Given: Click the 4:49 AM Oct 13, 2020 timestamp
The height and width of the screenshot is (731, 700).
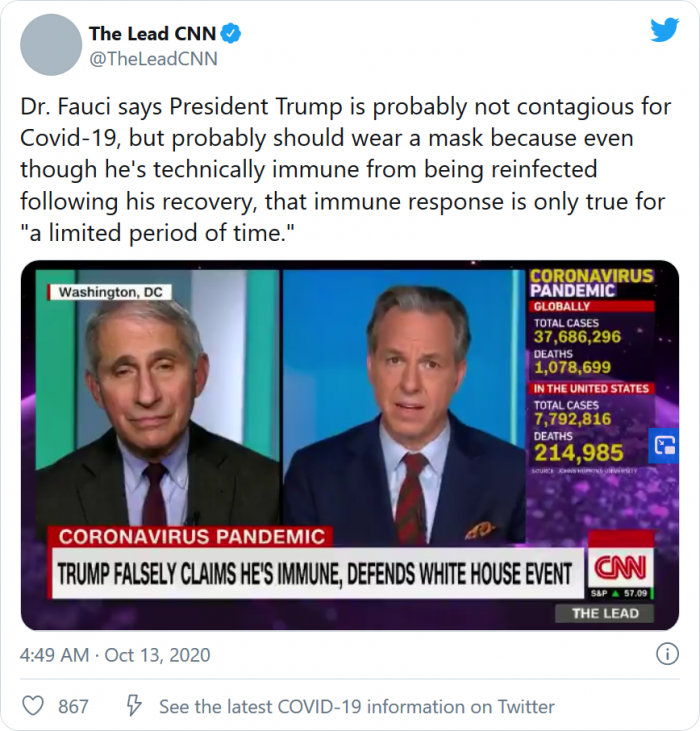Looking at the screenshot, I should pyautogui.click(x=115, y=655).
